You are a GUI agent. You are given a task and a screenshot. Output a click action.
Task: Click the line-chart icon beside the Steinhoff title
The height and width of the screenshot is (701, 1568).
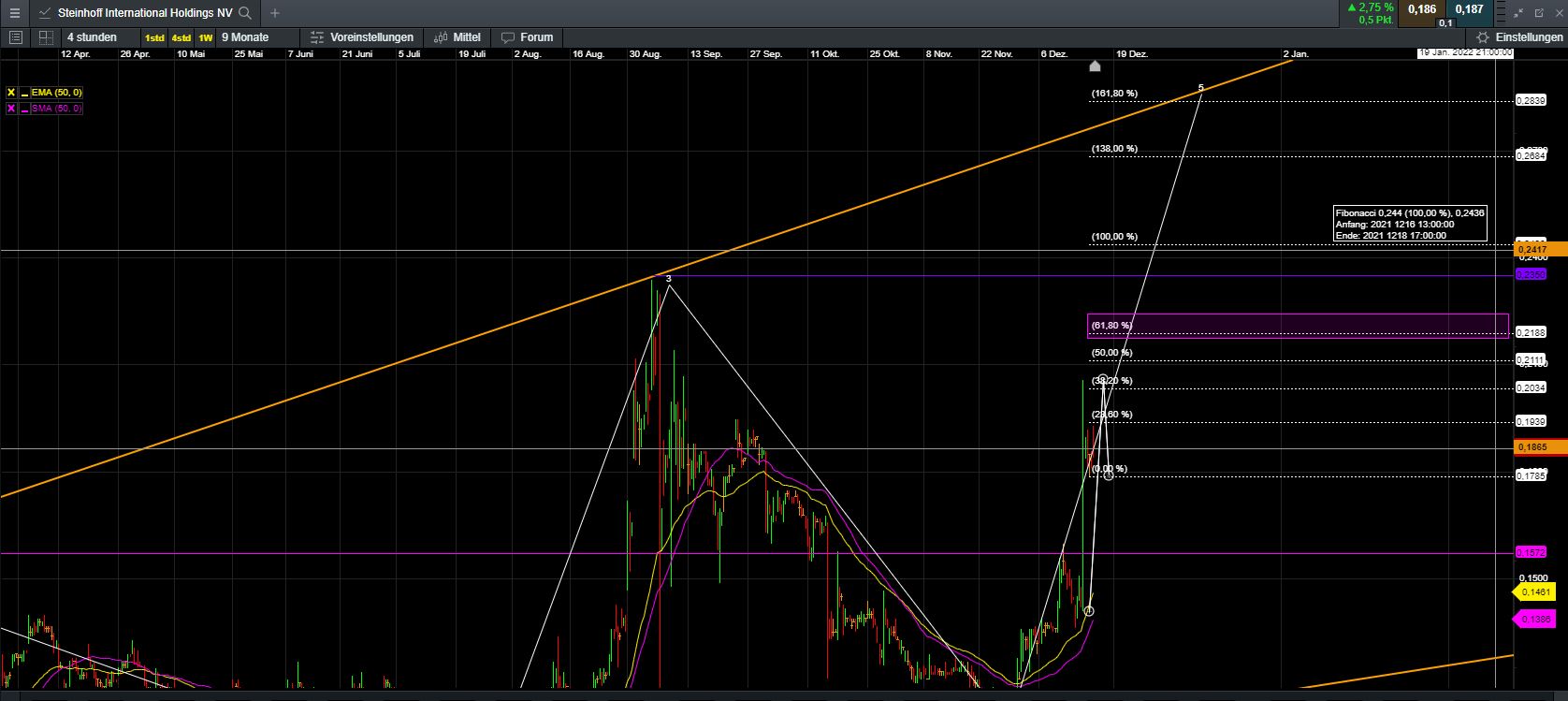pyautogui.click(x=45, y=13)
